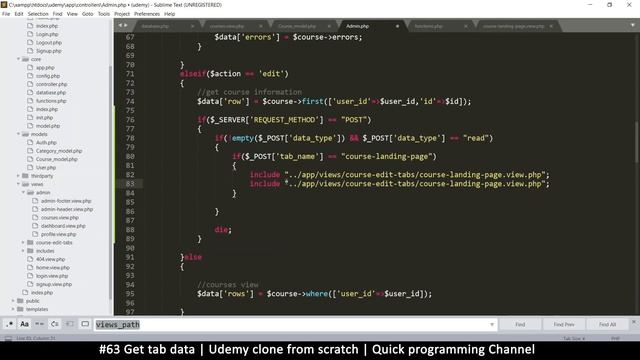Screen dimensions: 640x360
Task: Toggle case sensitive search option
Action: pyautogui.click(x=24, y=324)
